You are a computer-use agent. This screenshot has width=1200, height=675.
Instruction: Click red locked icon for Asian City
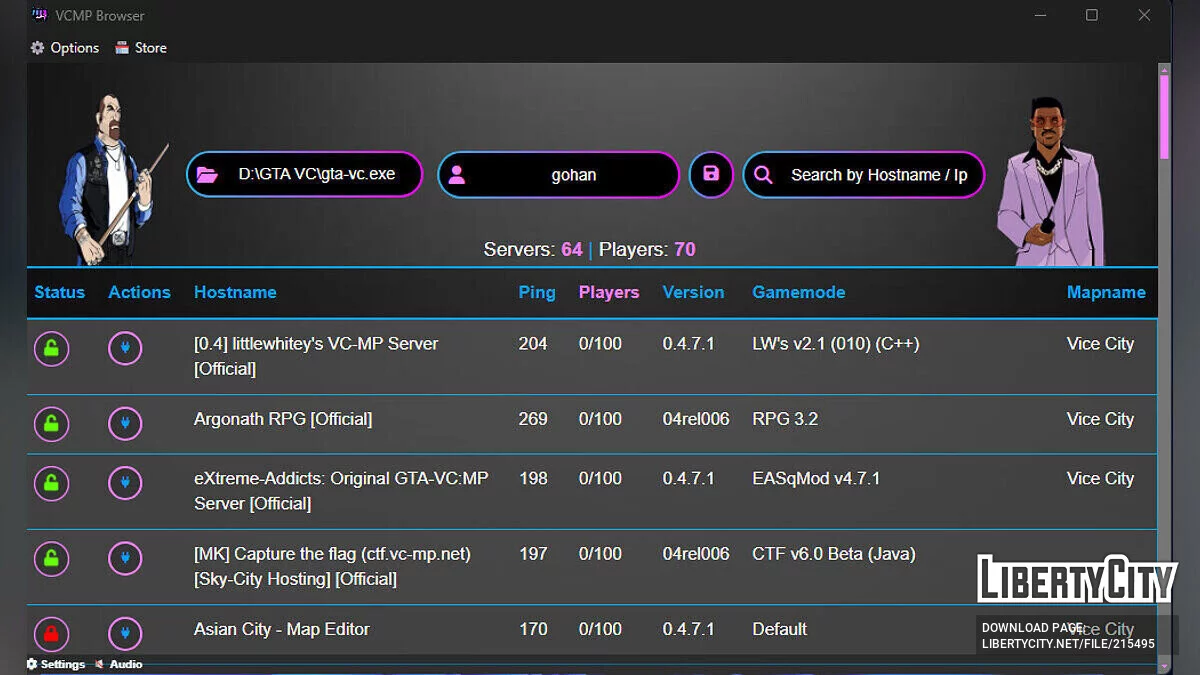tap(52, 634)
